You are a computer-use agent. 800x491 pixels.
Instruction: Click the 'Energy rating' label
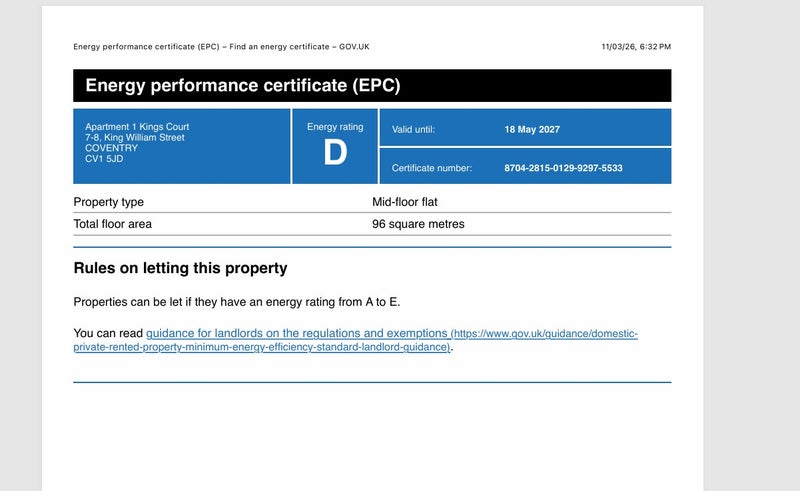(x=335, y=127)
